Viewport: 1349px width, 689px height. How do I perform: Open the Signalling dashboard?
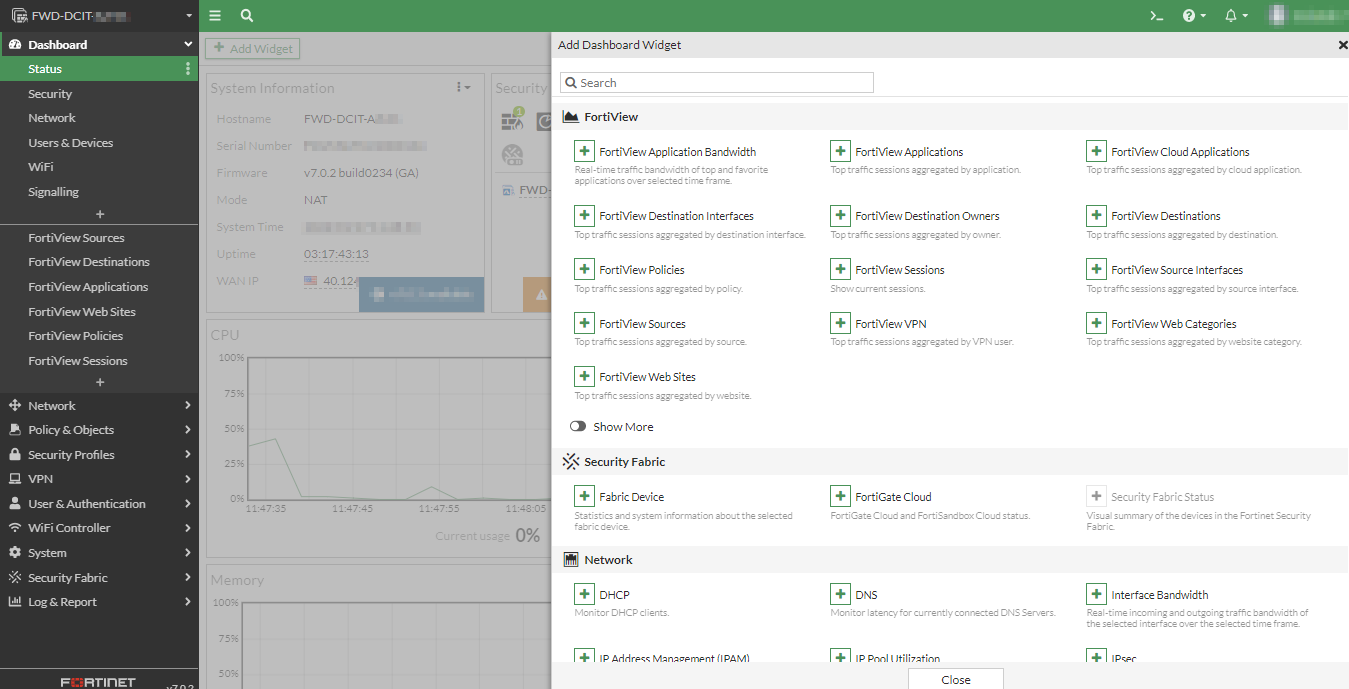pos(53,191)
